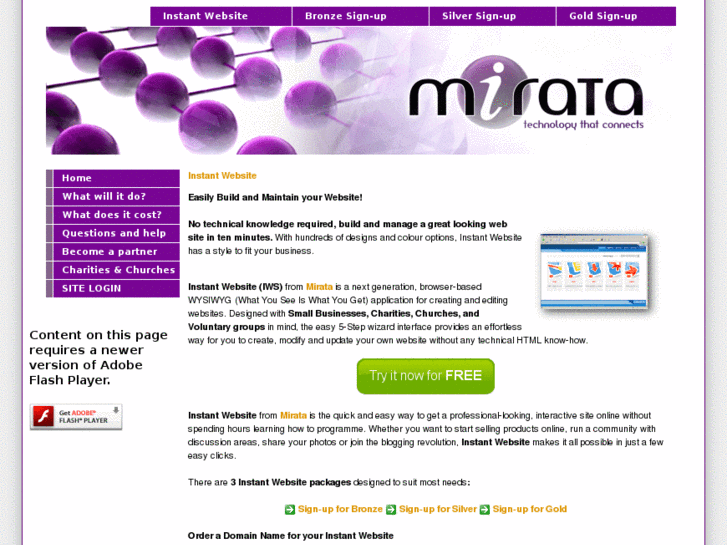Click the 'Easily Build and Maintain your Website!' text
The height and width of the screenshot is (545, 727).
coord(275,198)
